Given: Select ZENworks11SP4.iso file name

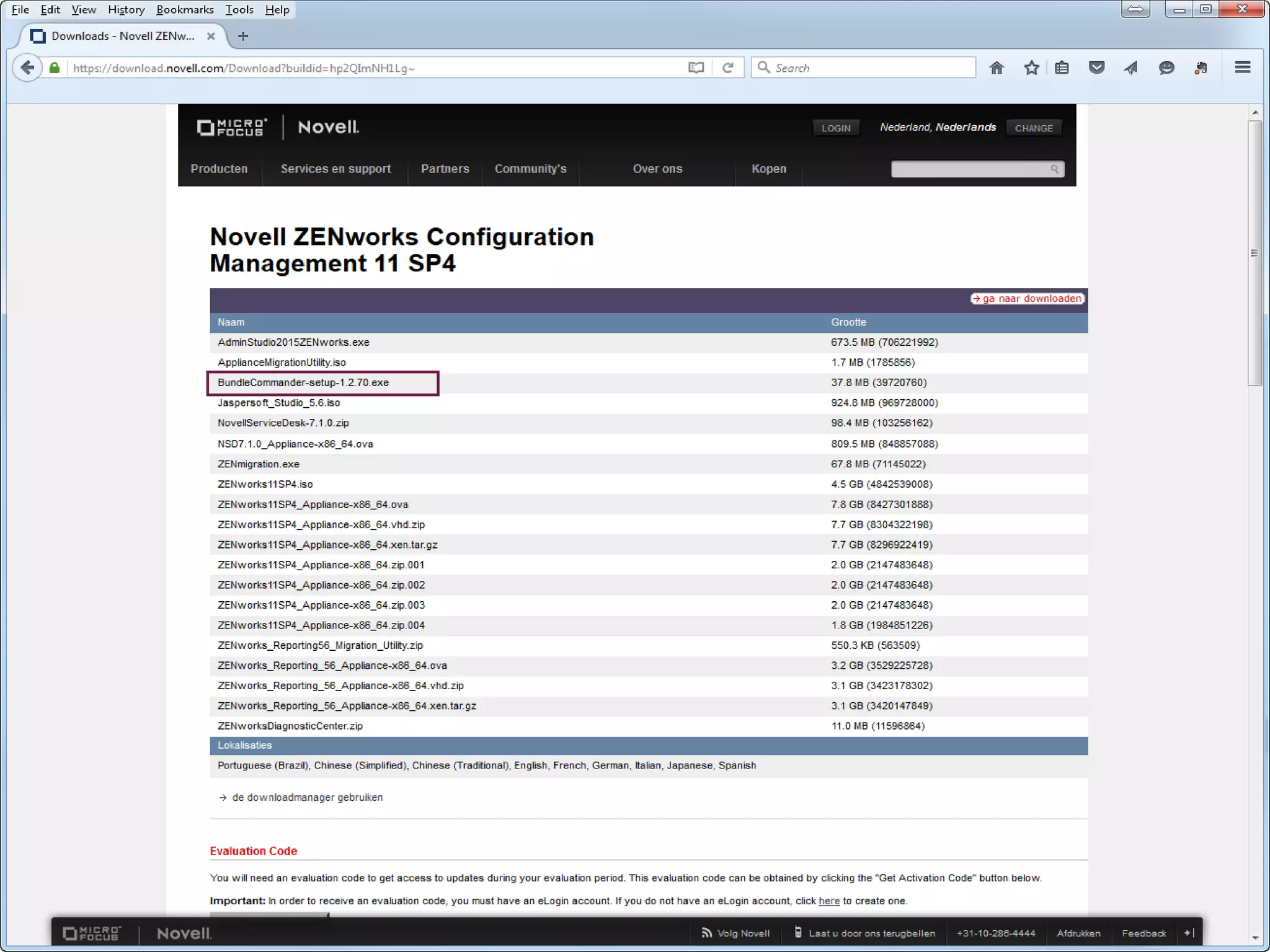Looking at the screenshot, I should 265,484.
